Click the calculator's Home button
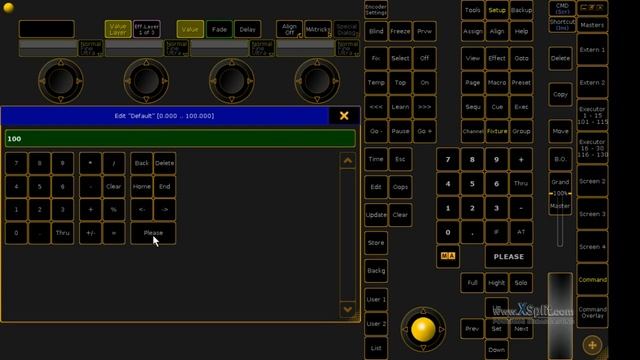 (142, 186)
